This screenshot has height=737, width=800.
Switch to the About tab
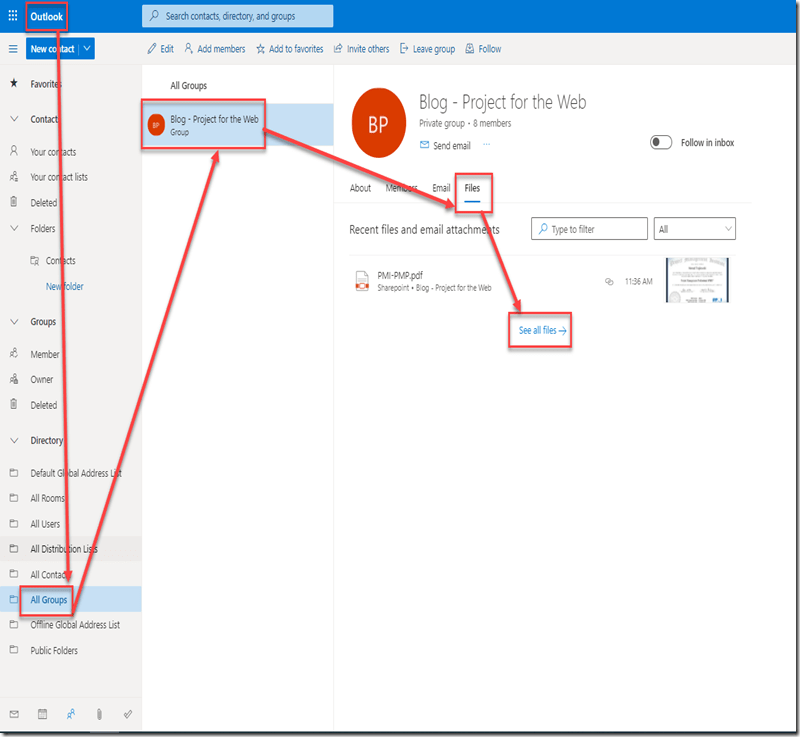(360, 188)
